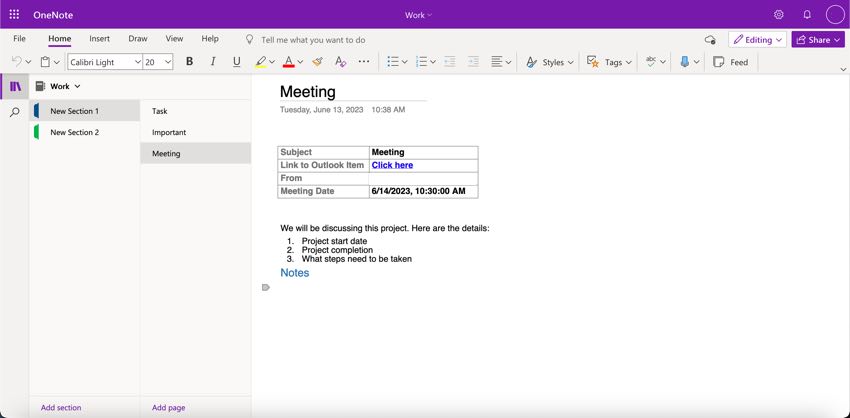Open the Work notebook title dropdown in header

(418, 15)
